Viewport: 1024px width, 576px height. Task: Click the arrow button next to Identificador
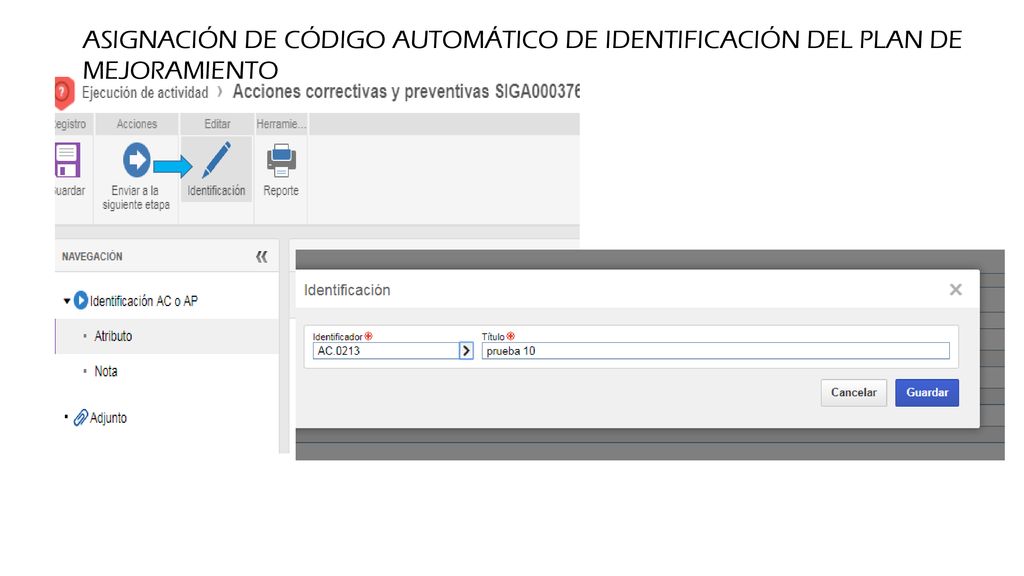click(x=466, y=351)
